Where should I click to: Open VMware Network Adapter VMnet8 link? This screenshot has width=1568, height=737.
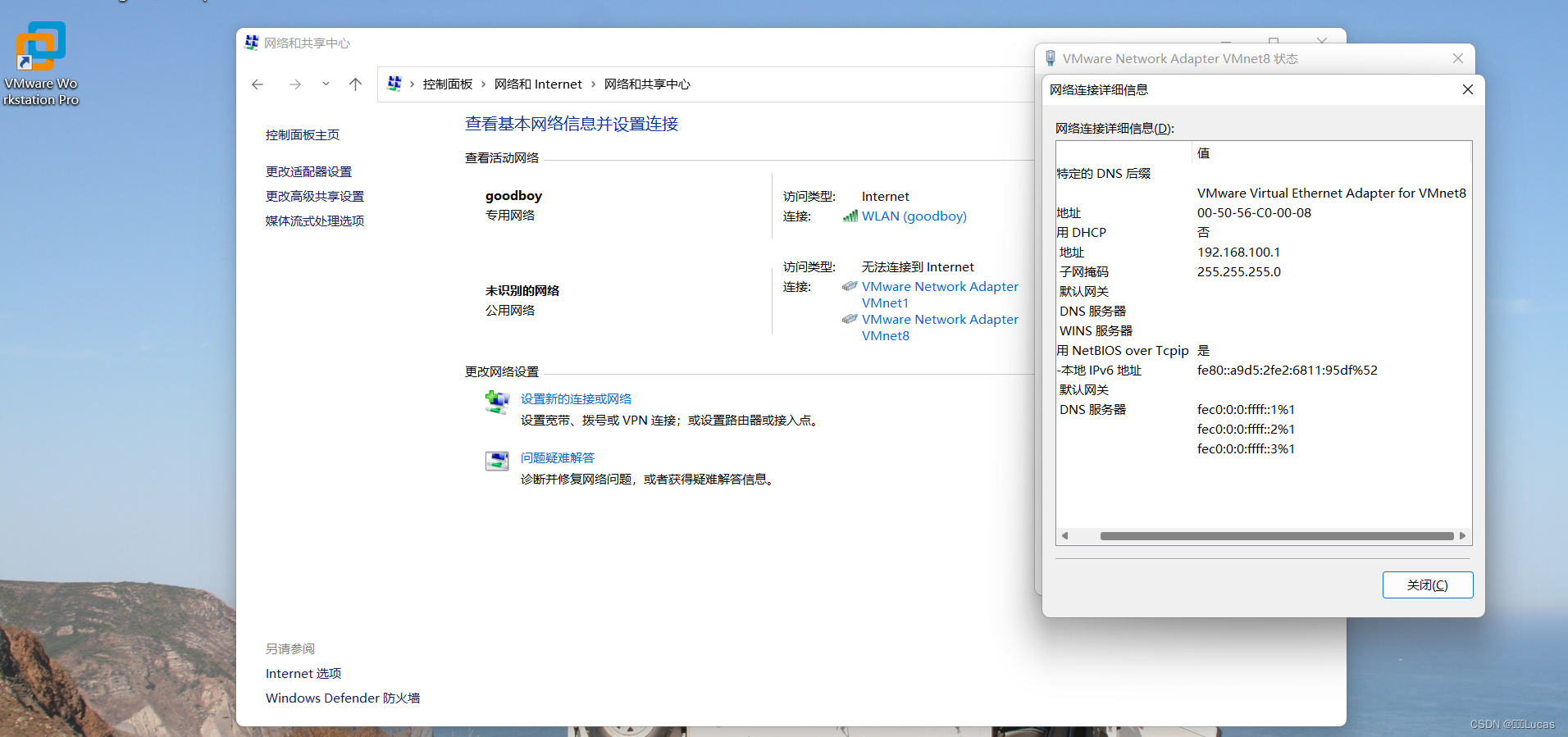click(x=940, y=328)
